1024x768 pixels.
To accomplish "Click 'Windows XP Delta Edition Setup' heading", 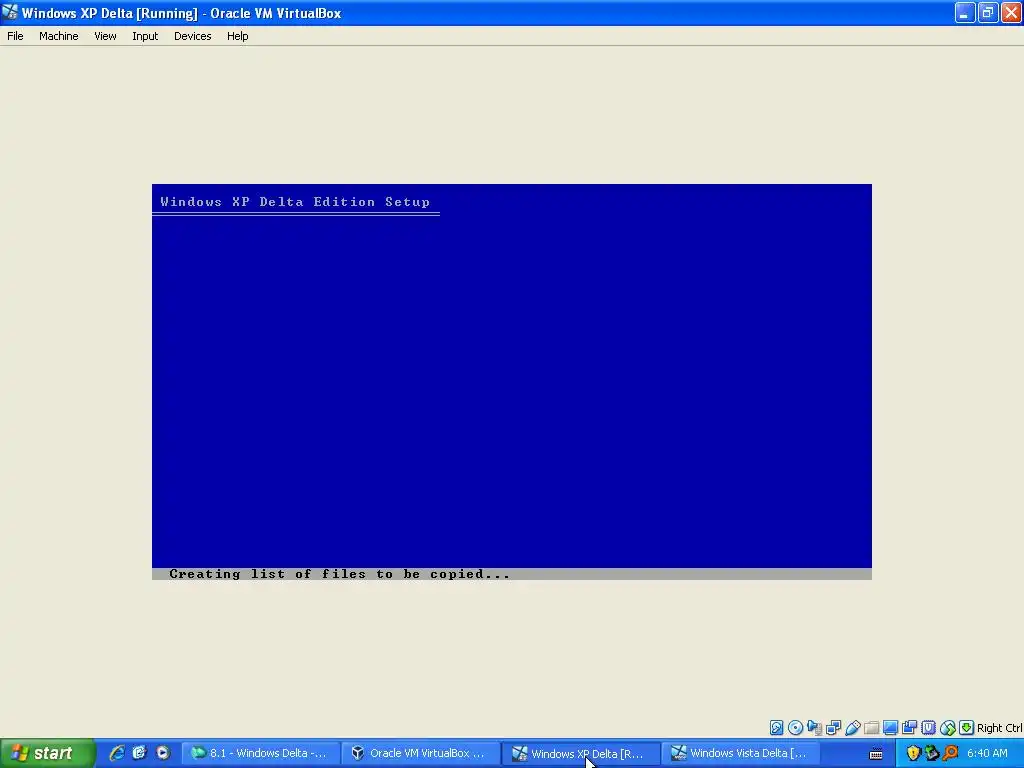I will 295,202.
